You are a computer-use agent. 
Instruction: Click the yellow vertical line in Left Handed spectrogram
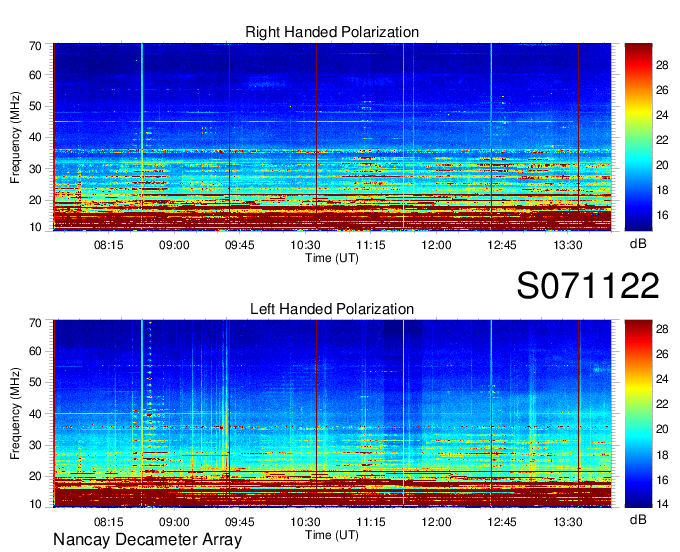click(x=403, y=414)
